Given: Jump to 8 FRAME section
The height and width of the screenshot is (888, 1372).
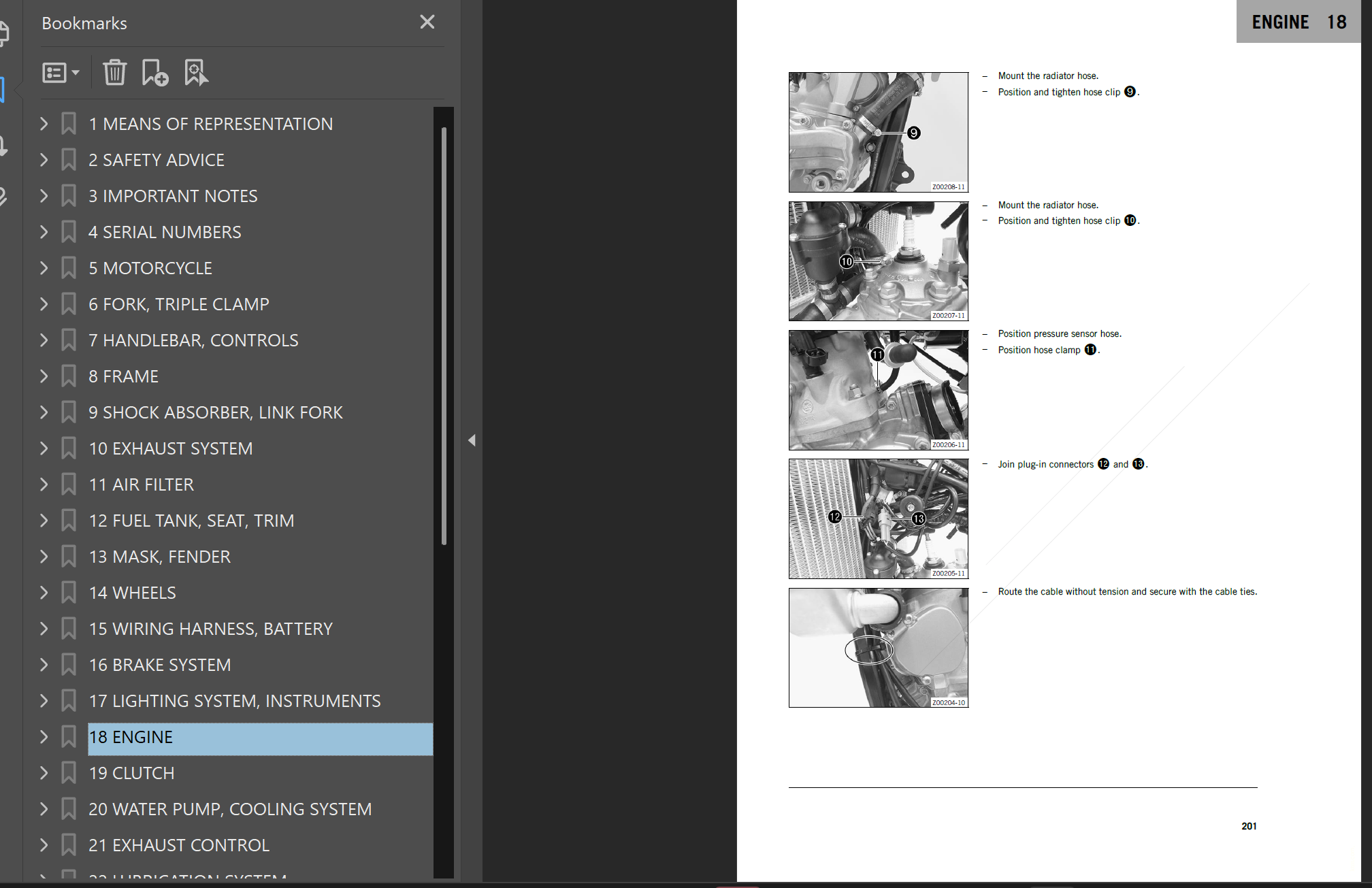Looking at the screenshot, I should (123, 376).
